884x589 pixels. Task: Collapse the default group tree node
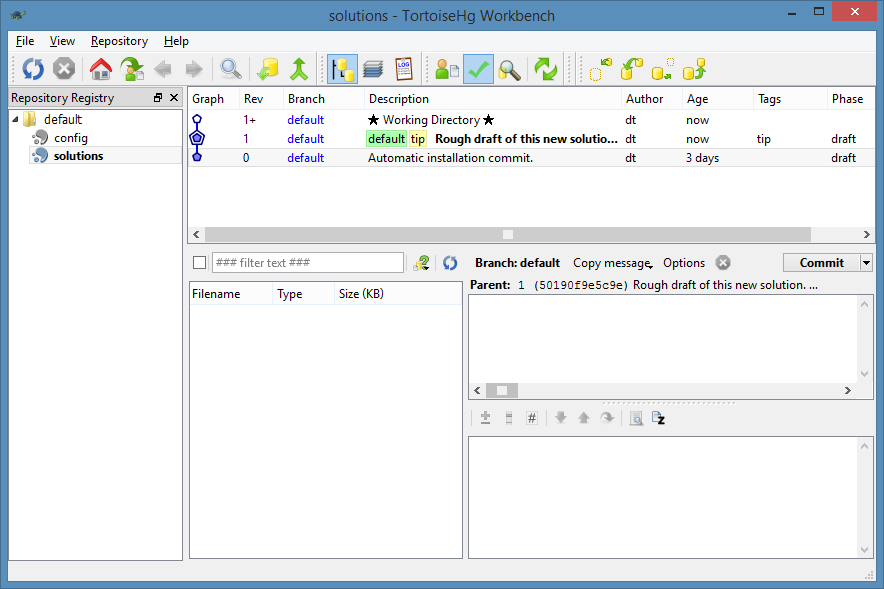pyautogui.click(x=15, y=119)
